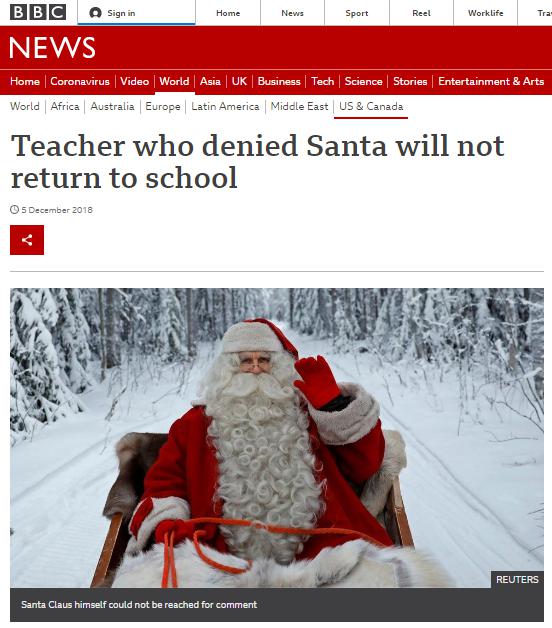Click the red share icon button
The image size is (552, 628).
coord(27,240)
